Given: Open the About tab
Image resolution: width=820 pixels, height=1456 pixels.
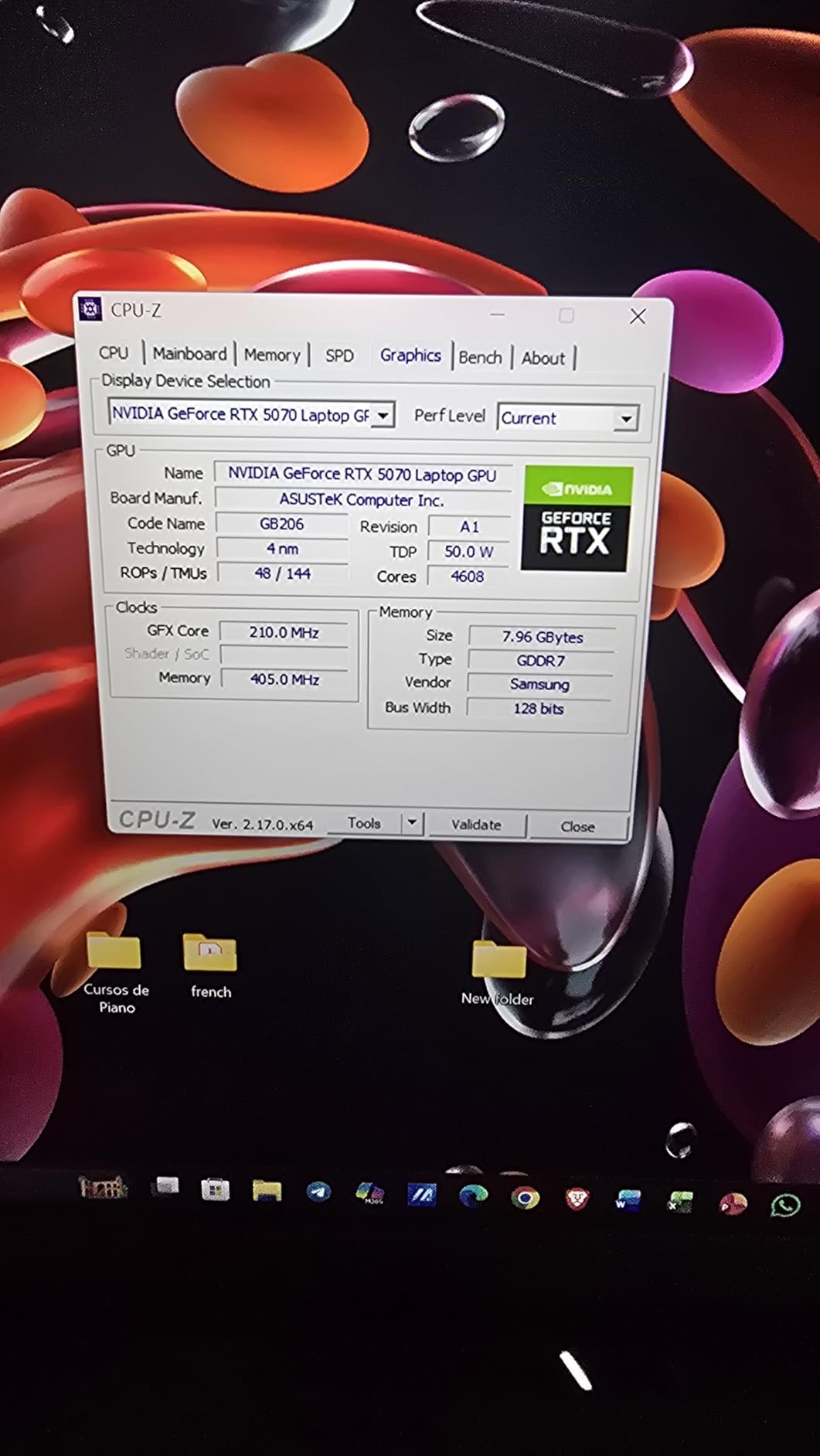Looking at the screenshot, I should click(543, 359).
